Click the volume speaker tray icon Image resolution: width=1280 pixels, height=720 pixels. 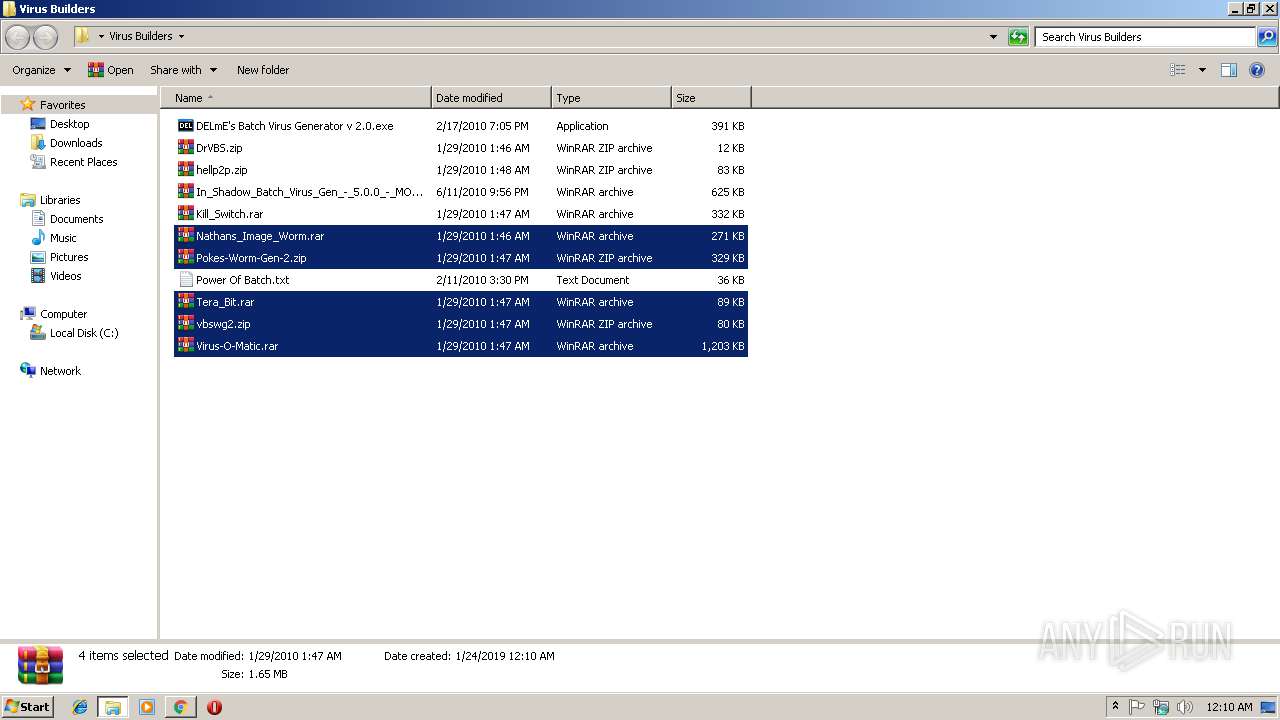click(1185, 707)
